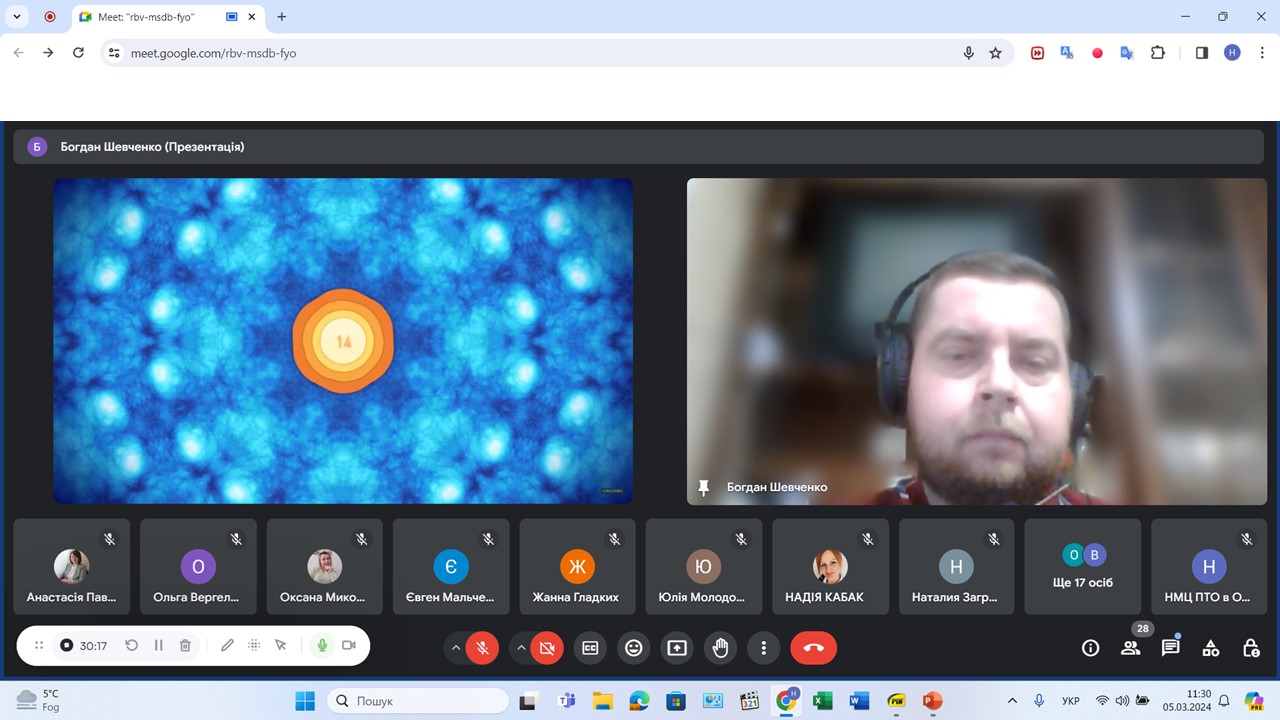Toggle closed captions on
Image resolution: width=1280 pixels, height=720 pixels.
click(x=590, y=648)
